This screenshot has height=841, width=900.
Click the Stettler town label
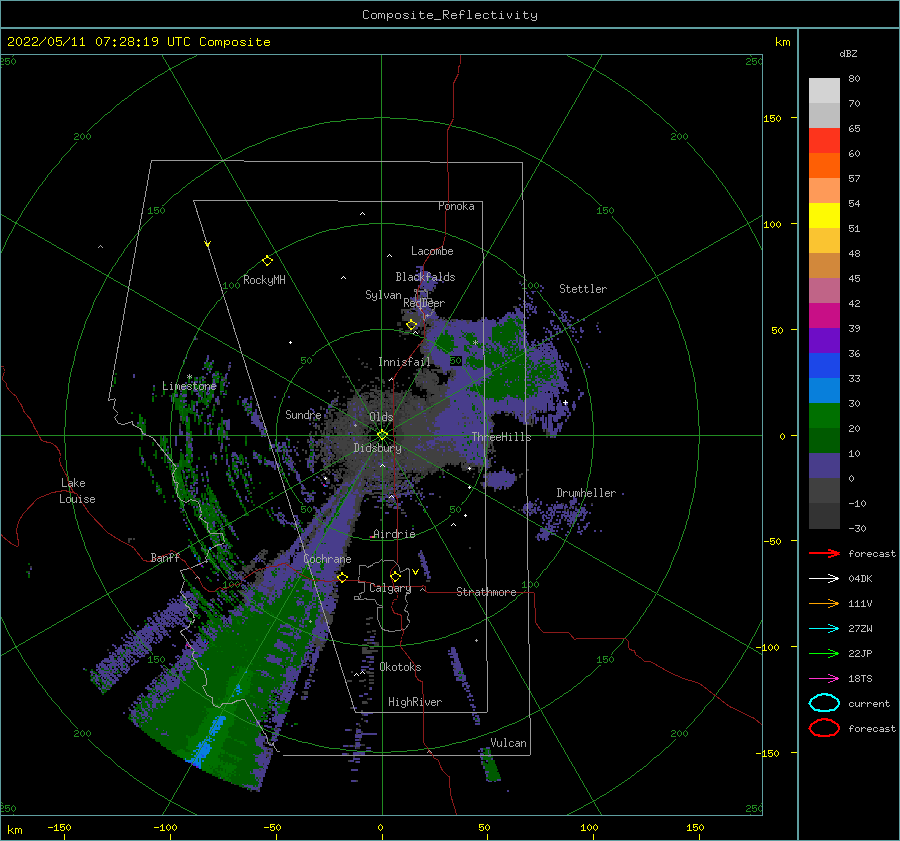tap(583, 289)
